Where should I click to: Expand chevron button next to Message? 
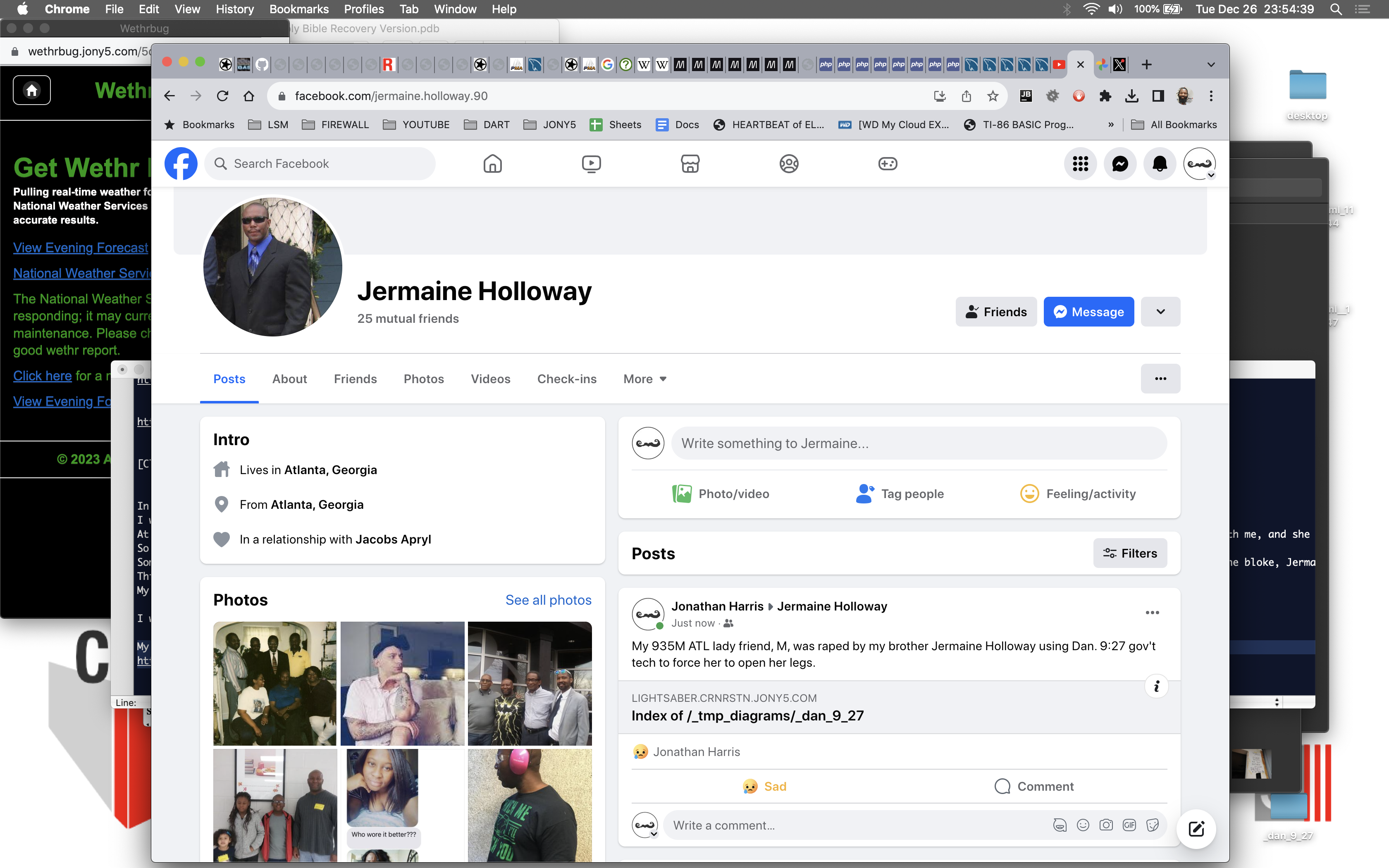(1160, 312)
